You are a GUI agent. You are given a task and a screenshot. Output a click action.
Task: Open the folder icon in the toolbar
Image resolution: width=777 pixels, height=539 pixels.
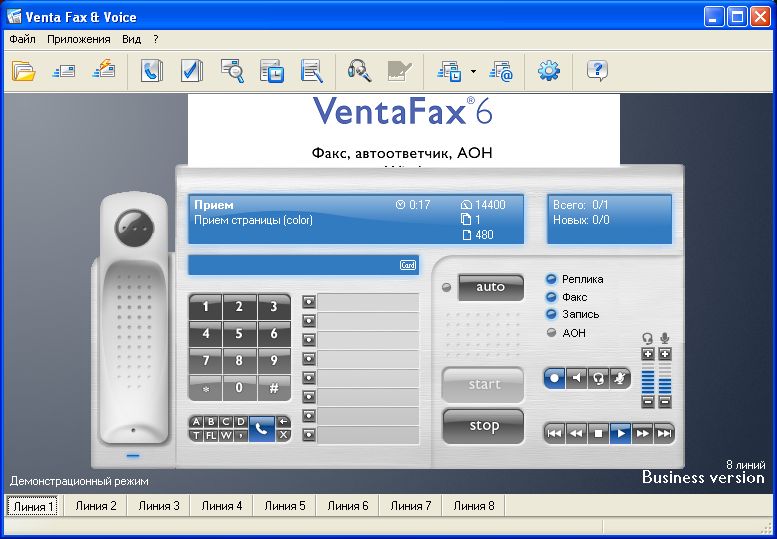(x=23, y=71)
